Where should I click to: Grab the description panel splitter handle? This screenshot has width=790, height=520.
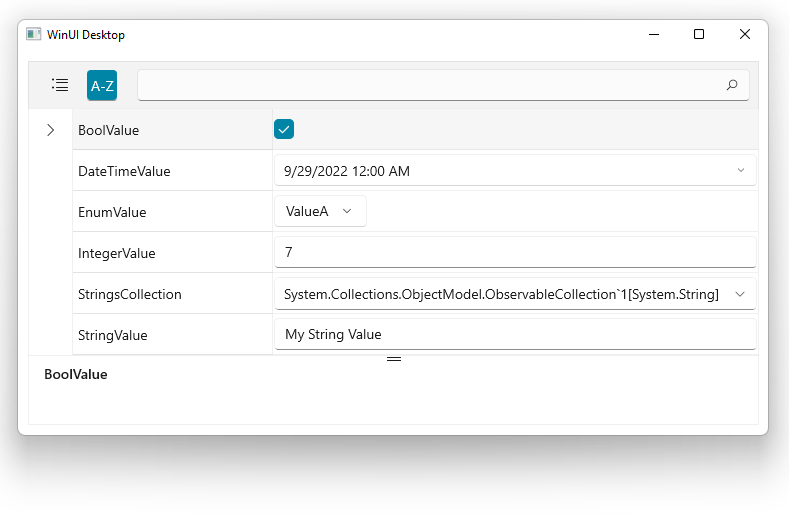pyautogui.click(x=394, y=359)
